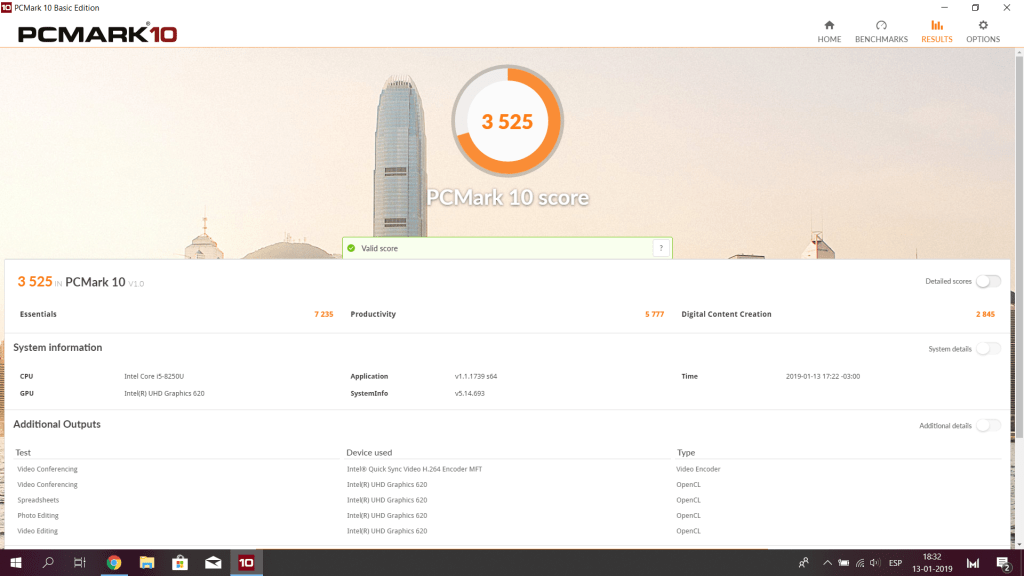Click the PCMark 10 logo
Viewport: 1024px width, 576px height.
(98, 33)
